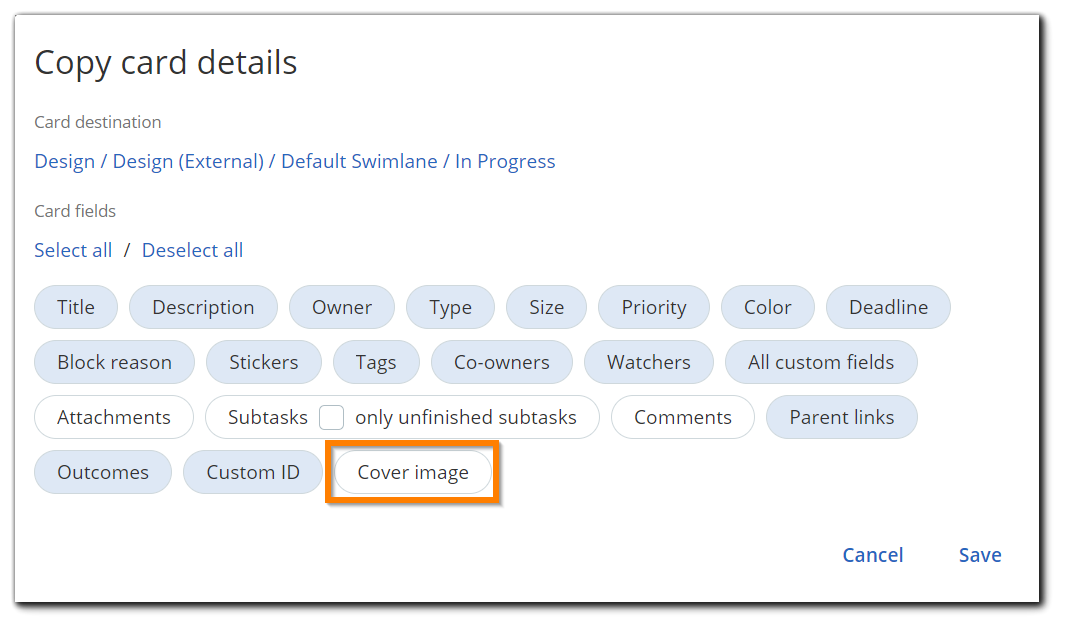Tick the only unfinished subtasks checkbox

click(331, 417)
